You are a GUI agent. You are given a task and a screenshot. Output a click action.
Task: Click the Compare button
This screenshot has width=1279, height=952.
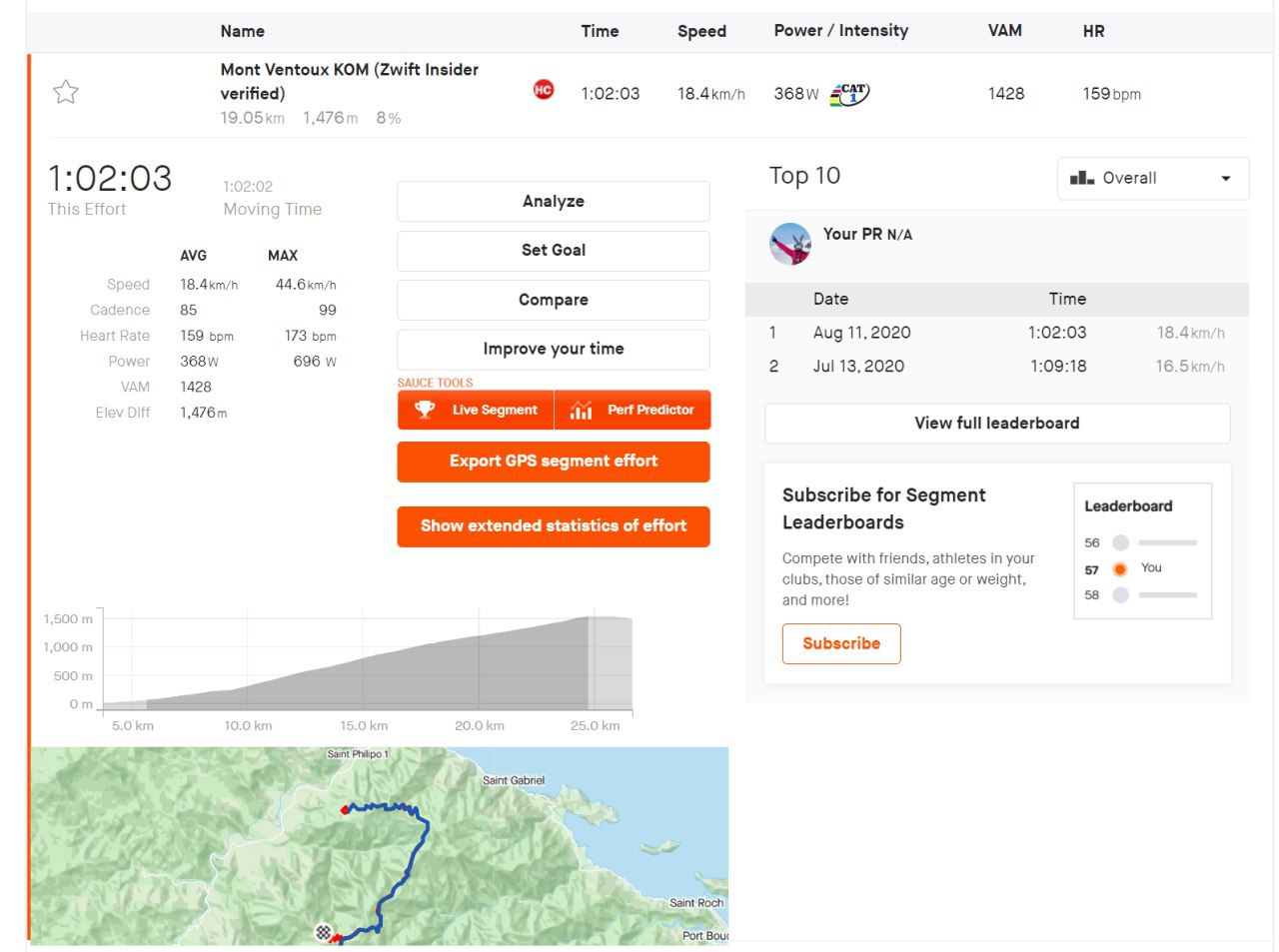click(554, 300)
